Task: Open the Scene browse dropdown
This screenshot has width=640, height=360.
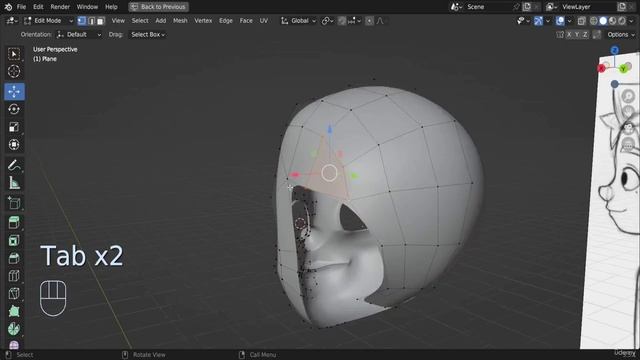Action: pos(456,7)
